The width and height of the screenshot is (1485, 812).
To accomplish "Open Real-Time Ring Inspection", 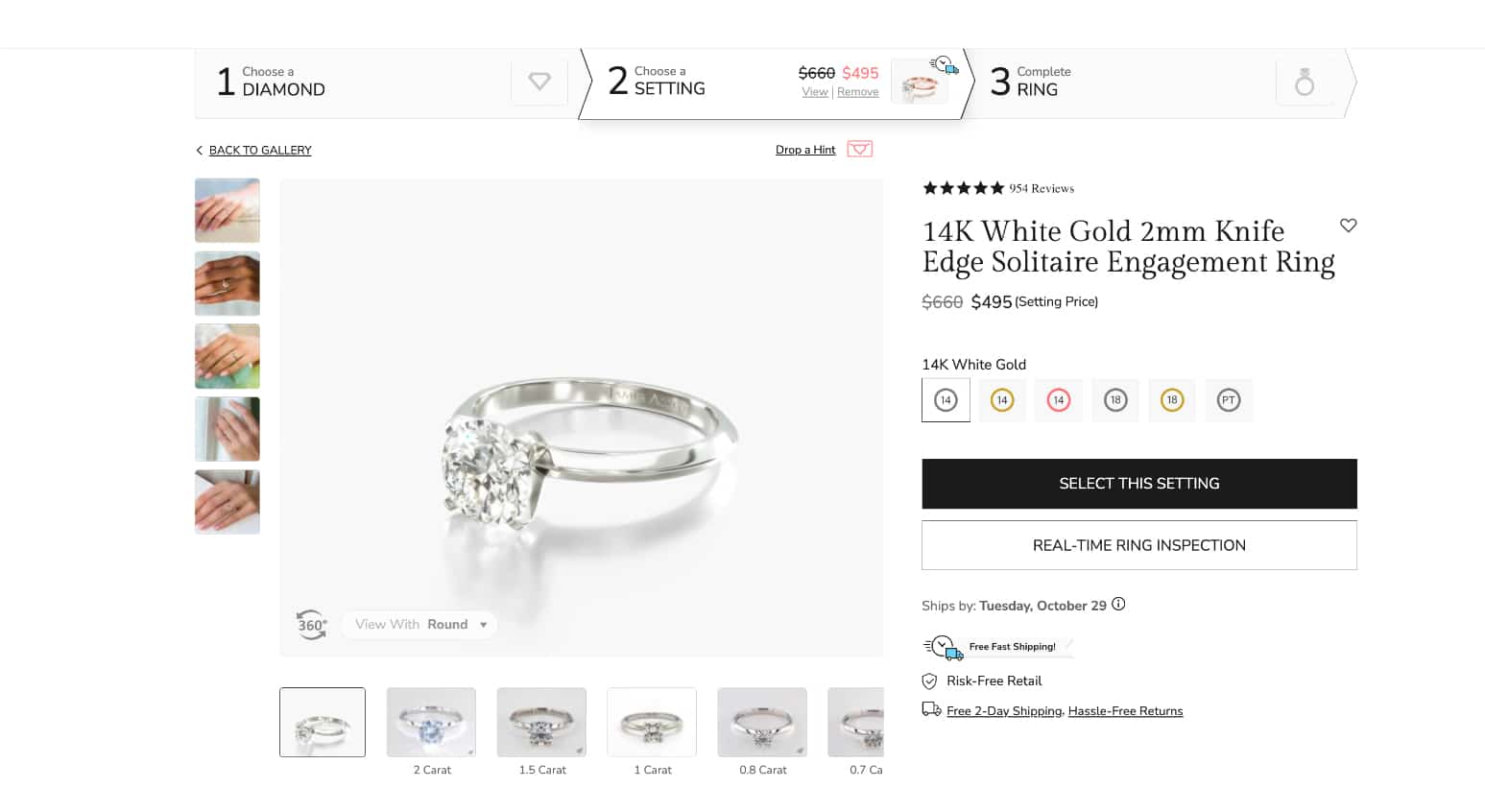I will pyautogui.click(x=1138, y=545).
